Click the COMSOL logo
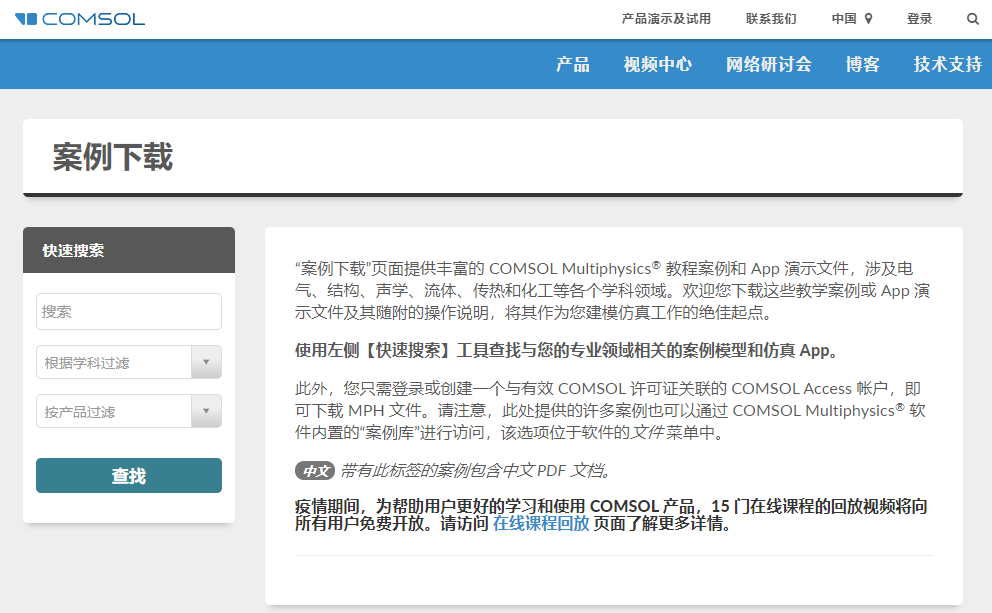This screenshot has height=613, width=992. pyautogui.click(x=80, y=19)
